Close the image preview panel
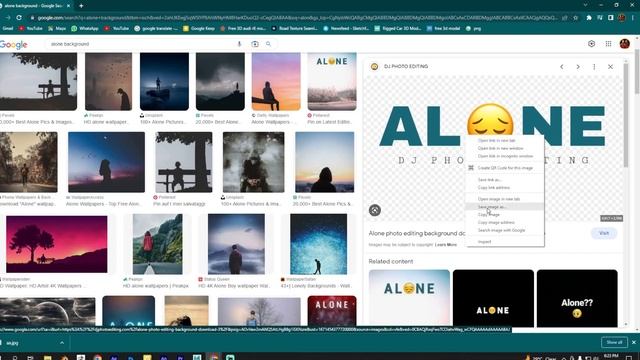 click(x=610, y=67)
